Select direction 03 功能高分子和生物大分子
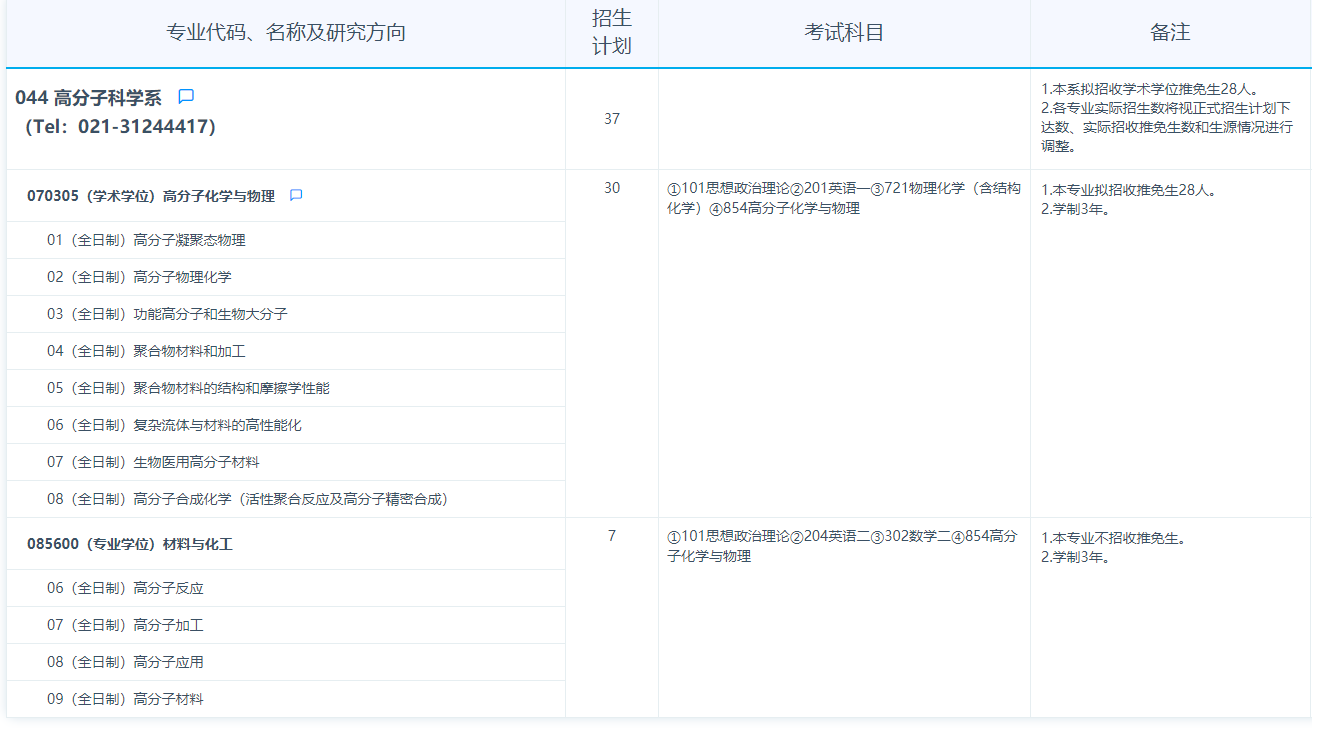Viewport: 1320px width, 729px height. [x=167, y=314]
